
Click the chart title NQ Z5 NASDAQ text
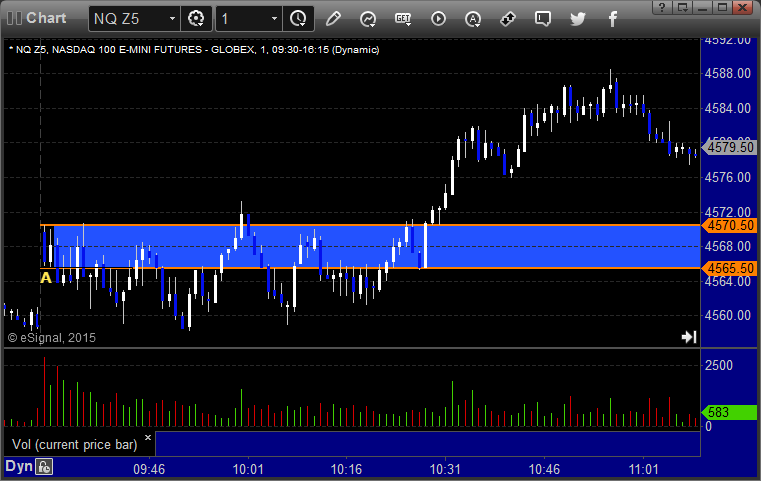[x=194, y=50]
